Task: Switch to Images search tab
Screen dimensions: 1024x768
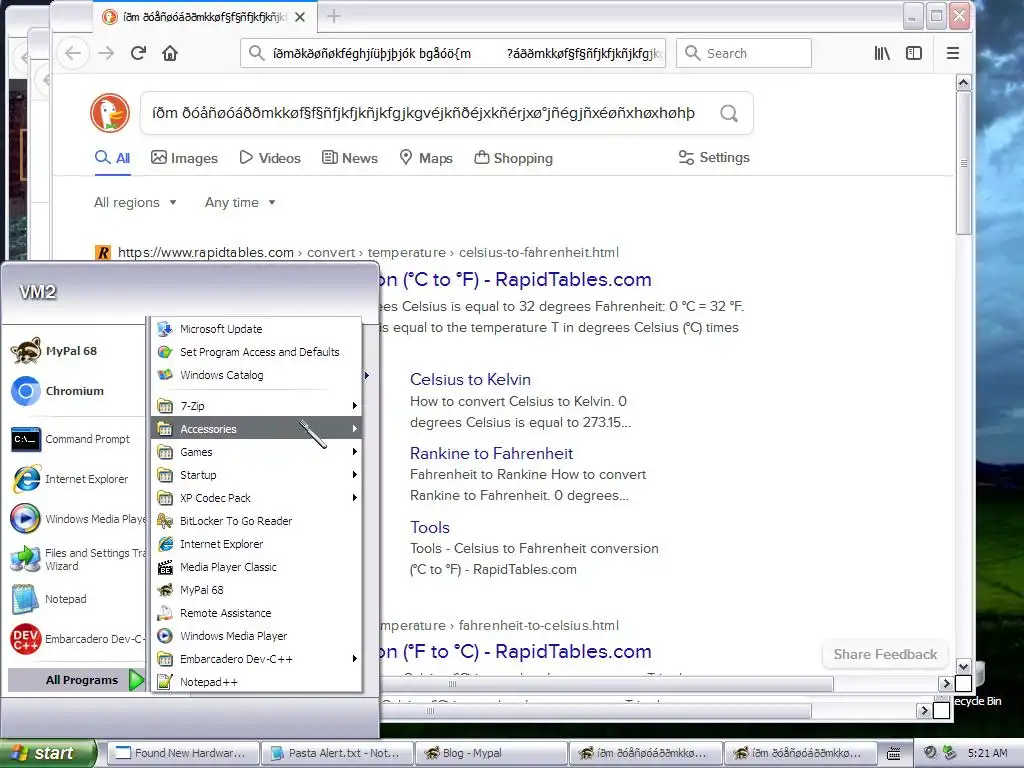Action: click(x=184, y=158)
